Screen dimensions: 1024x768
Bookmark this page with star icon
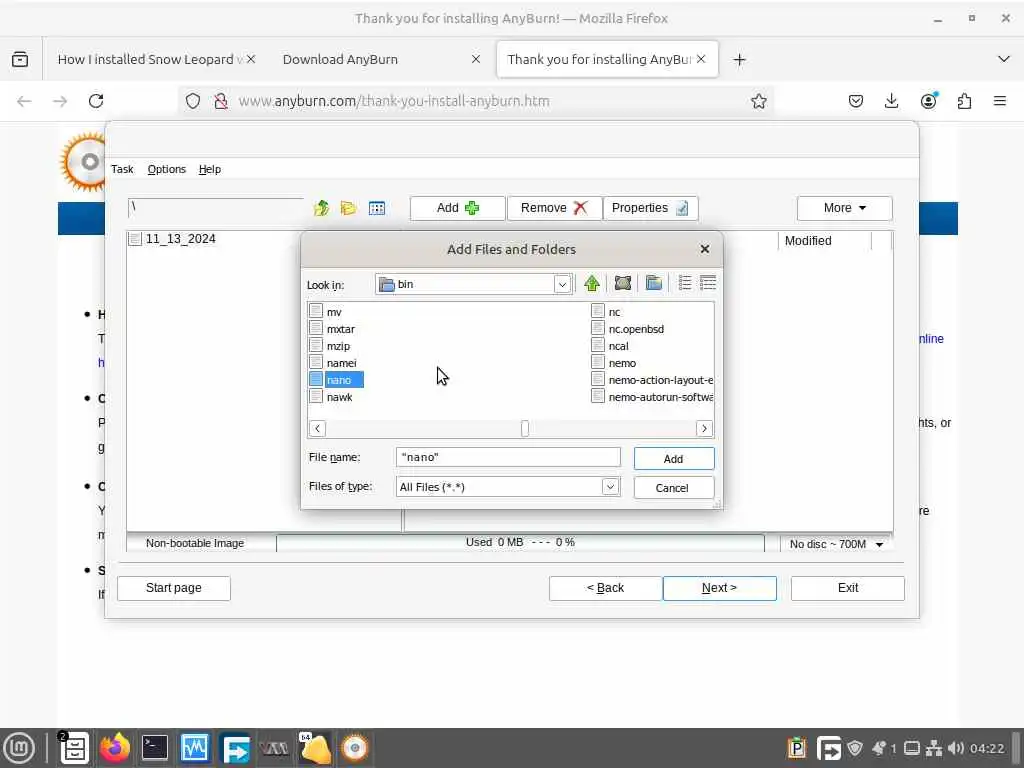coord(758,101)
